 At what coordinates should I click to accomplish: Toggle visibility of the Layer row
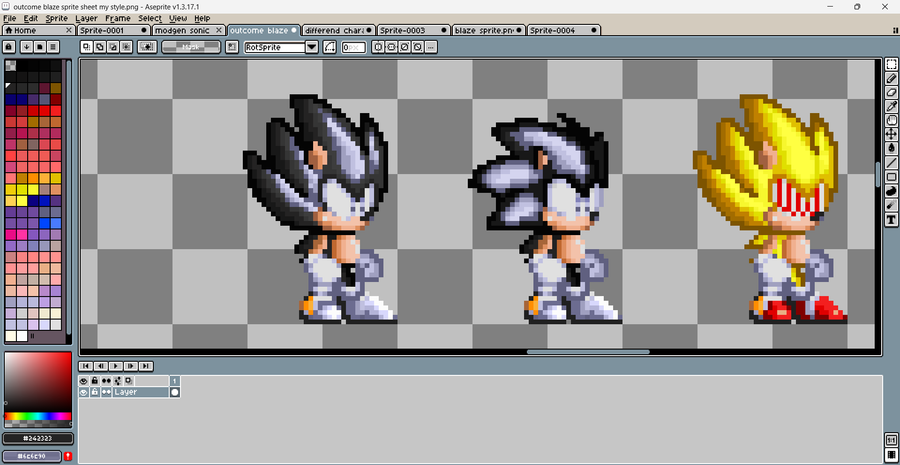click(x=84, y=392)
